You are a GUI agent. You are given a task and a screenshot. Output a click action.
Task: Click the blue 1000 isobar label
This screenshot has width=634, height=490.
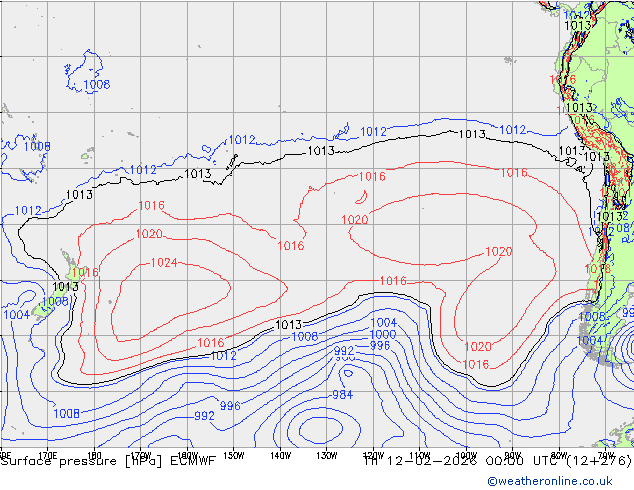[x=383, y=334]
